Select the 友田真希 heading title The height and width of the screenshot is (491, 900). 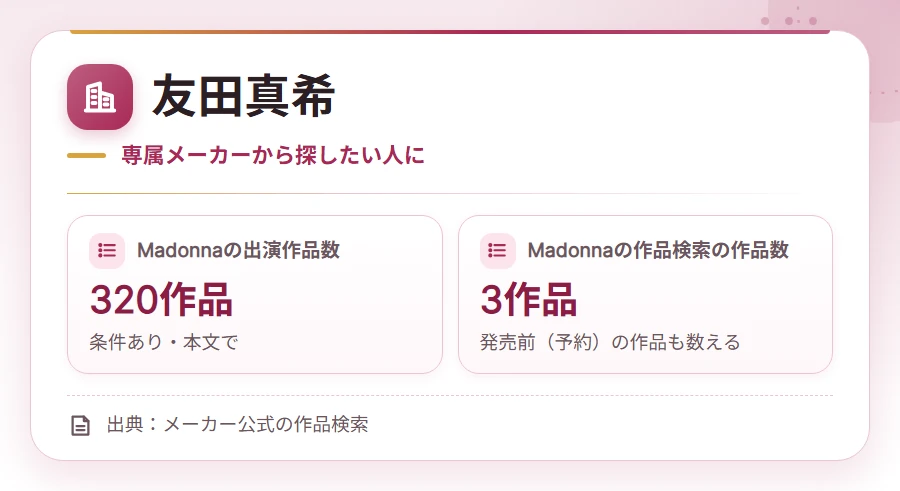pos(243,96)
